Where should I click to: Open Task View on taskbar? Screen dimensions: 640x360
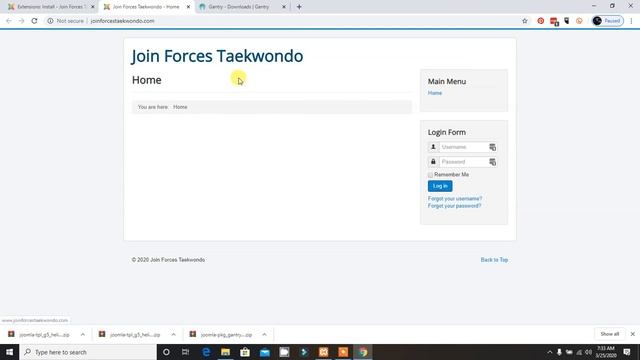[x=185, y=352]
